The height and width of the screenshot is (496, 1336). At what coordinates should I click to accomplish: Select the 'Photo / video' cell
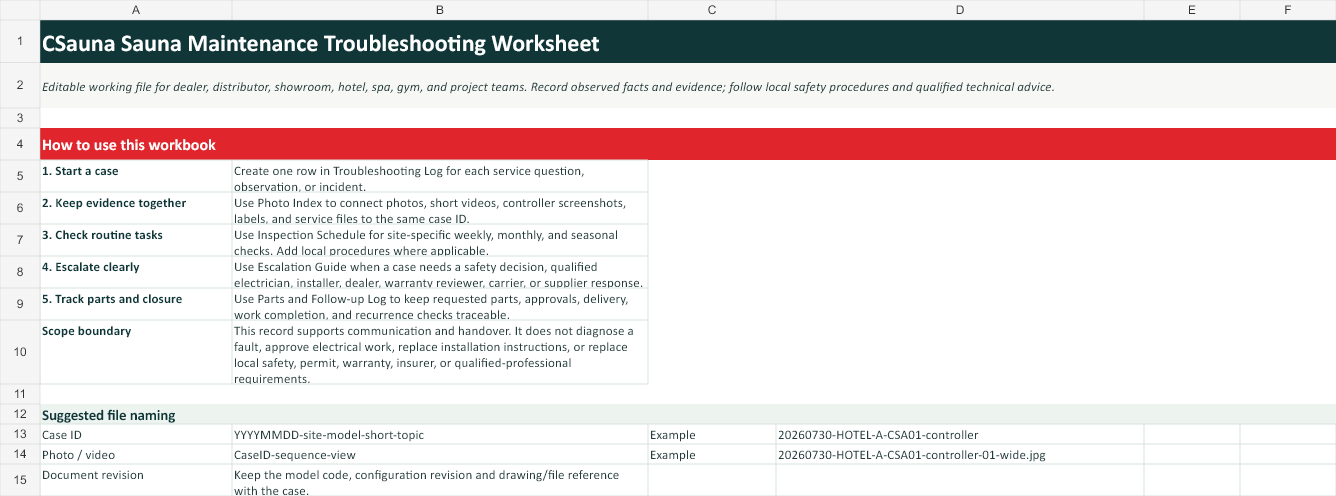tap(136, 454)
